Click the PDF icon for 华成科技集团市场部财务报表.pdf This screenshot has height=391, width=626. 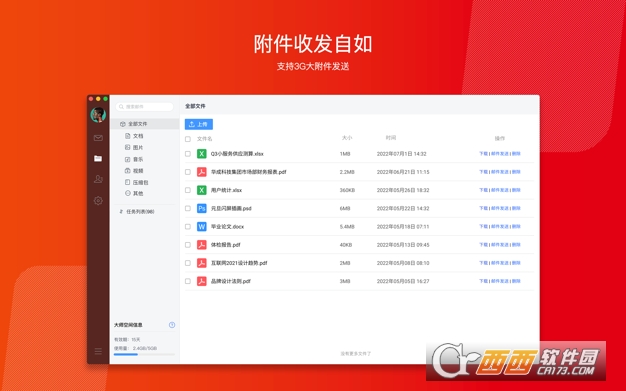pyautogui.click(x=202, y=172)
